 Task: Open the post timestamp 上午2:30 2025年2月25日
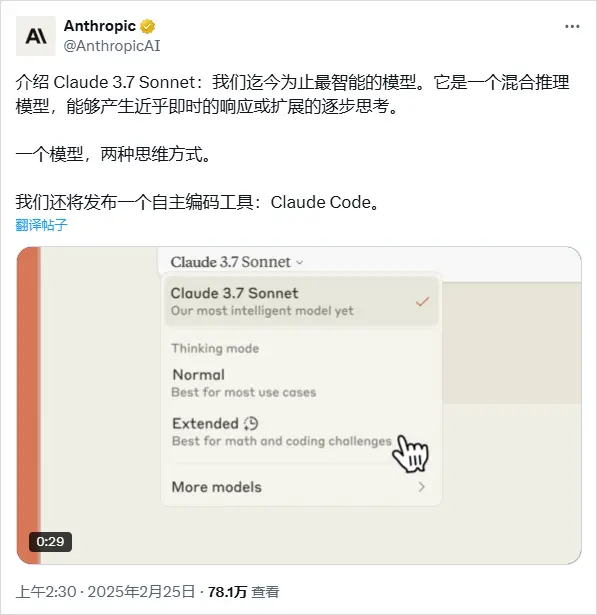(105, 591)
